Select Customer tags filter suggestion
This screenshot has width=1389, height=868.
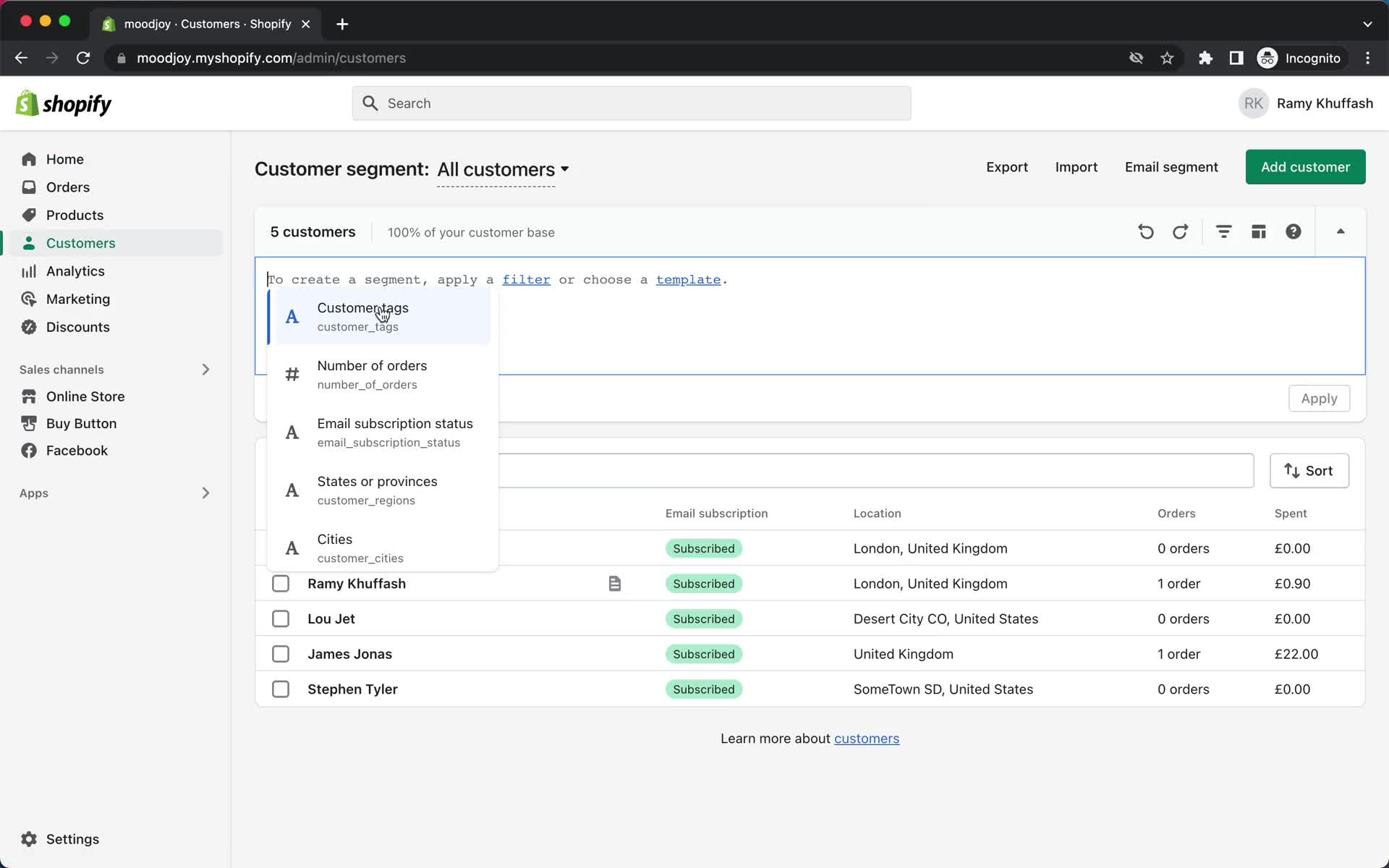pyautogui.click(x=380, y=317)
